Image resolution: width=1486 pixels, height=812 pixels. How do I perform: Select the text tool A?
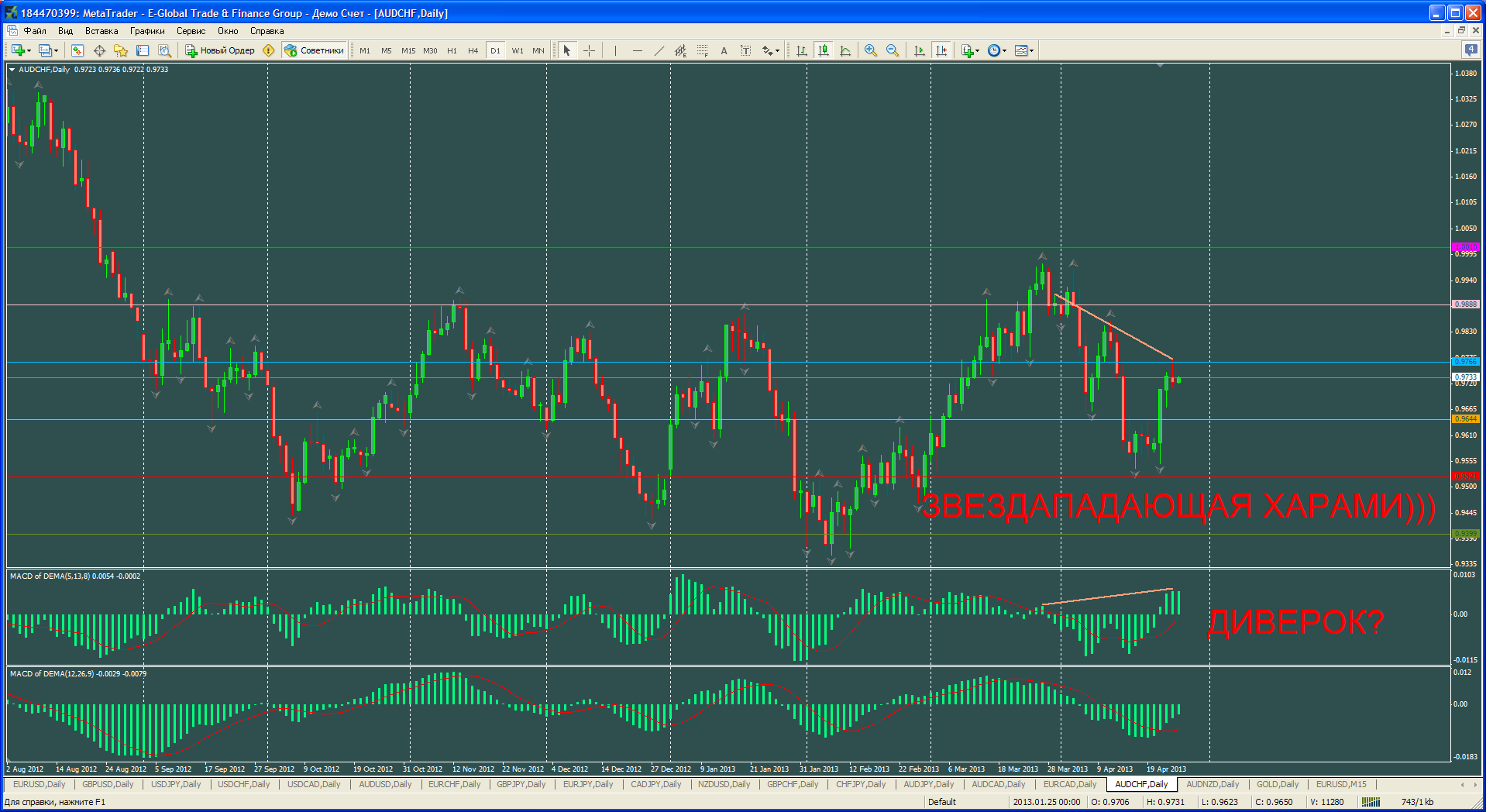(x=724, y=50)
